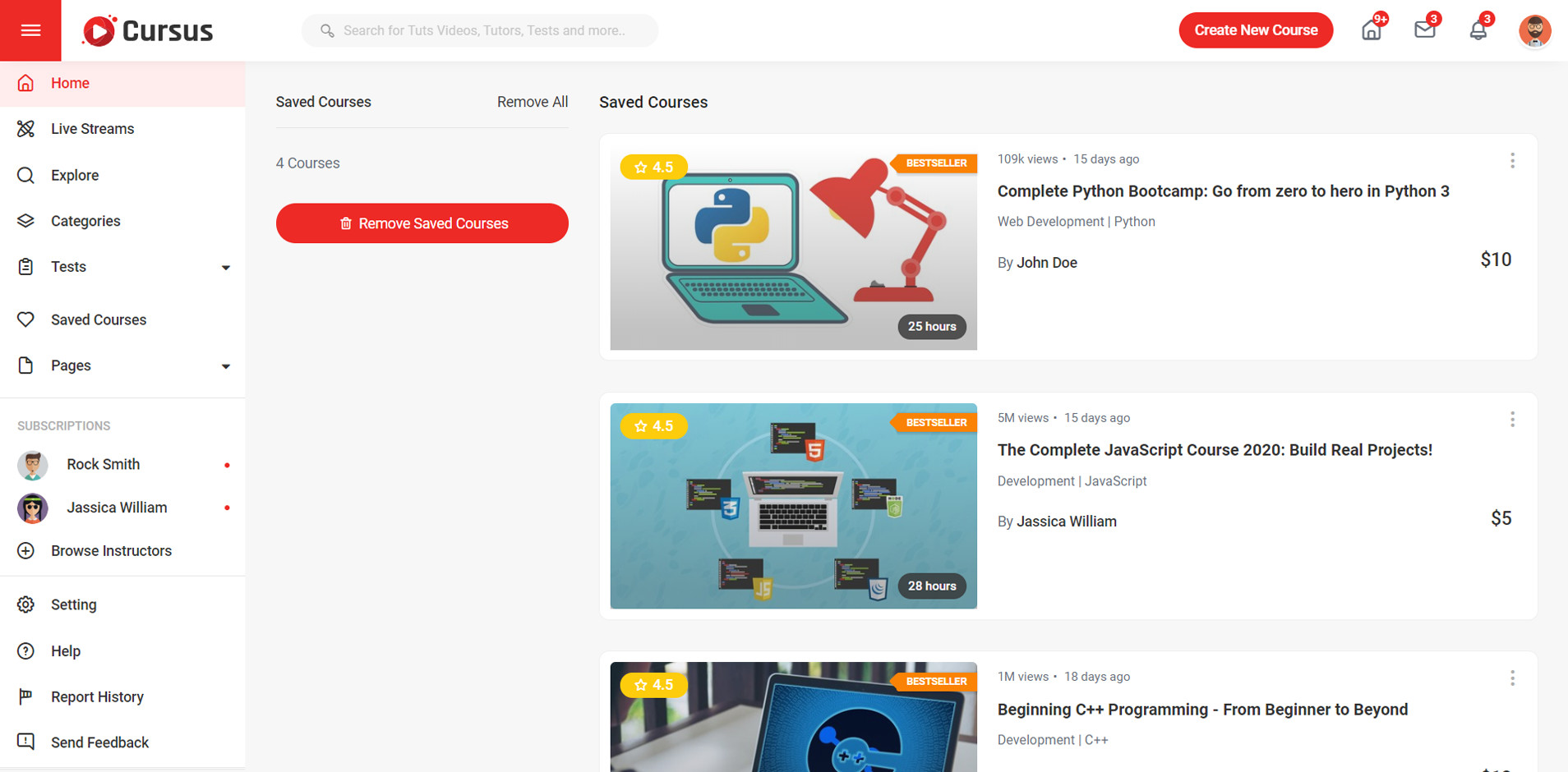1568x772 pixels.
Task: Open Jassica William author link
Action: point(1066,522)
